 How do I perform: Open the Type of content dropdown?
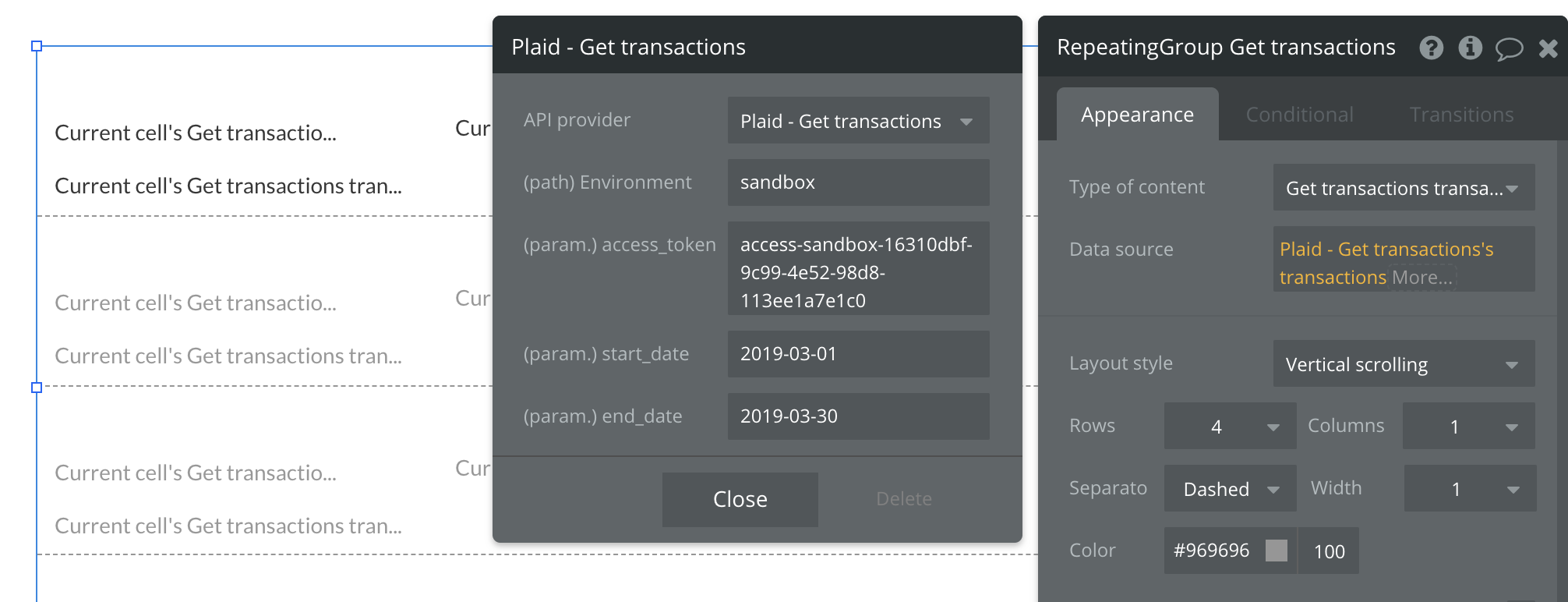coord(1404,188)
